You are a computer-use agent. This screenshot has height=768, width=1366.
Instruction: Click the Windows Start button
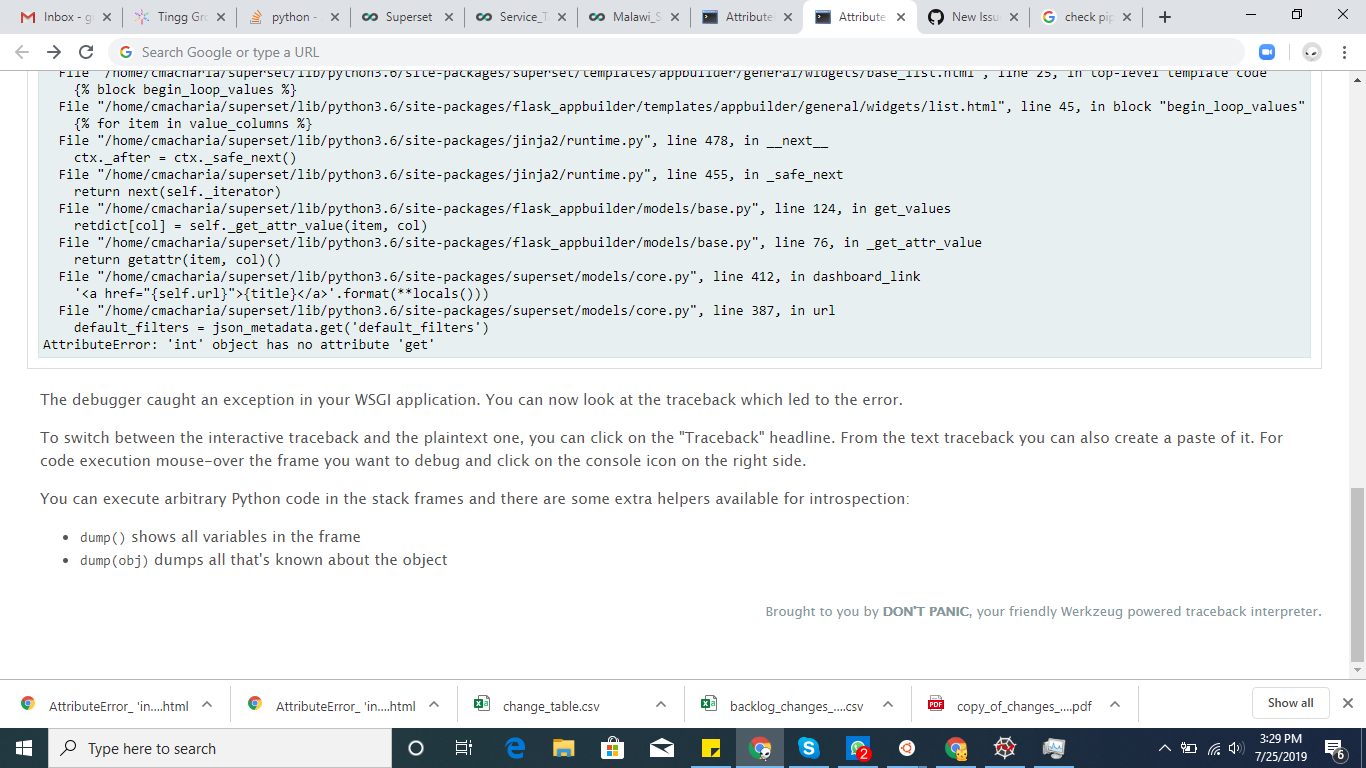click(x=21, y=747)
